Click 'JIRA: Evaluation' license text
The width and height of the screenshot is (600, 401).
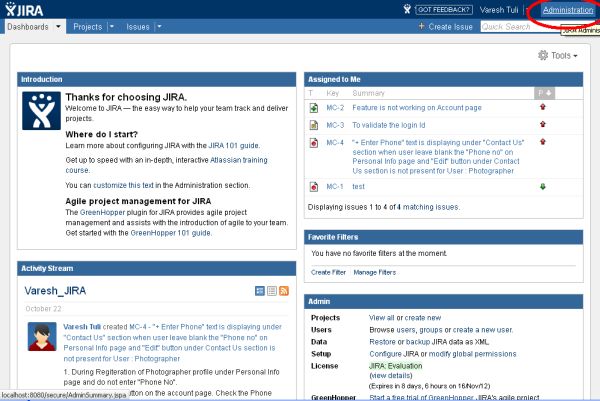(x=396, y=366)
